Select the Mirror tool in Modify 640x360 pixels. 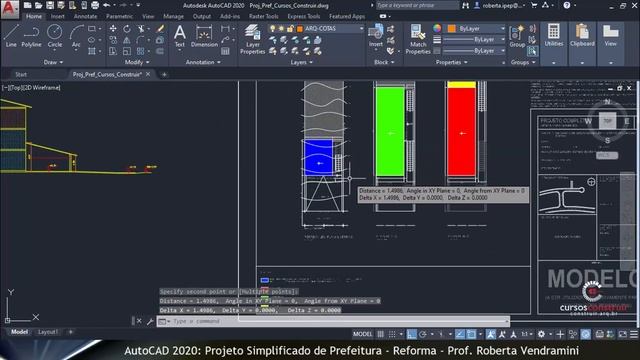pos(127,40)
